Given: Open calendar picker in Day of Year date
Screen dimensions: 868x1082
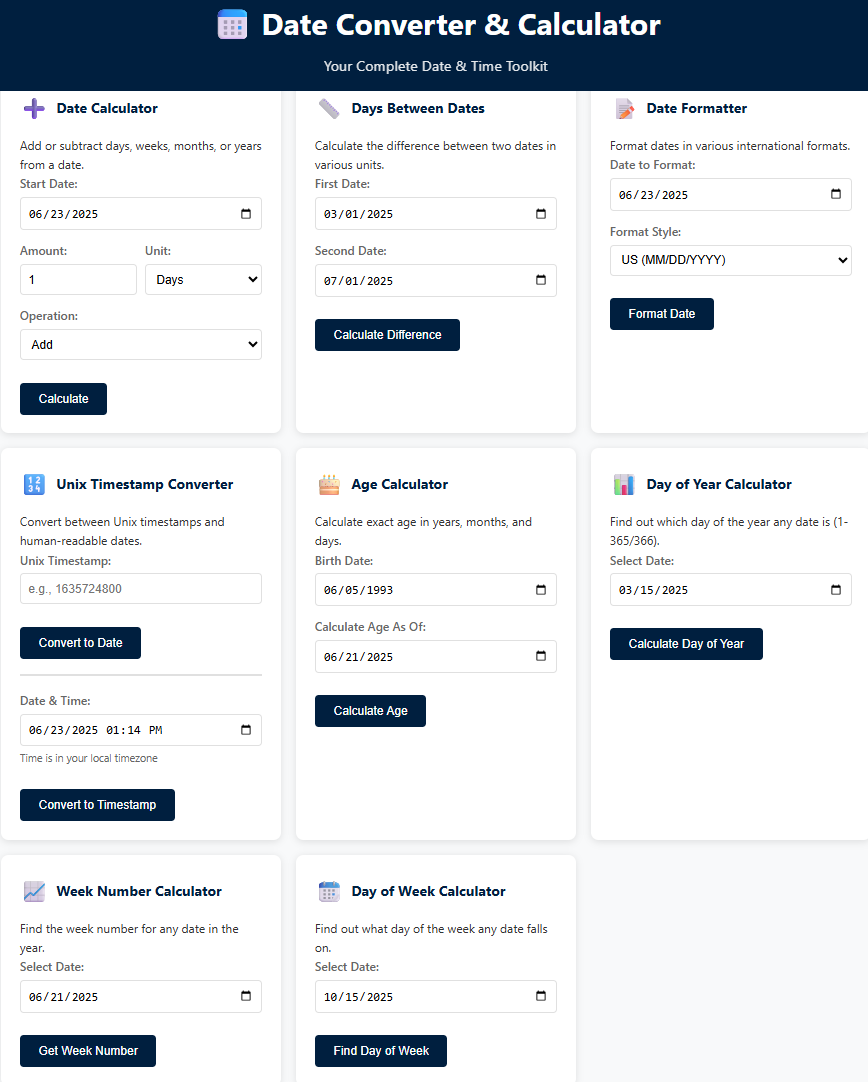Looking at the screenshot, I should click(836, 589).
